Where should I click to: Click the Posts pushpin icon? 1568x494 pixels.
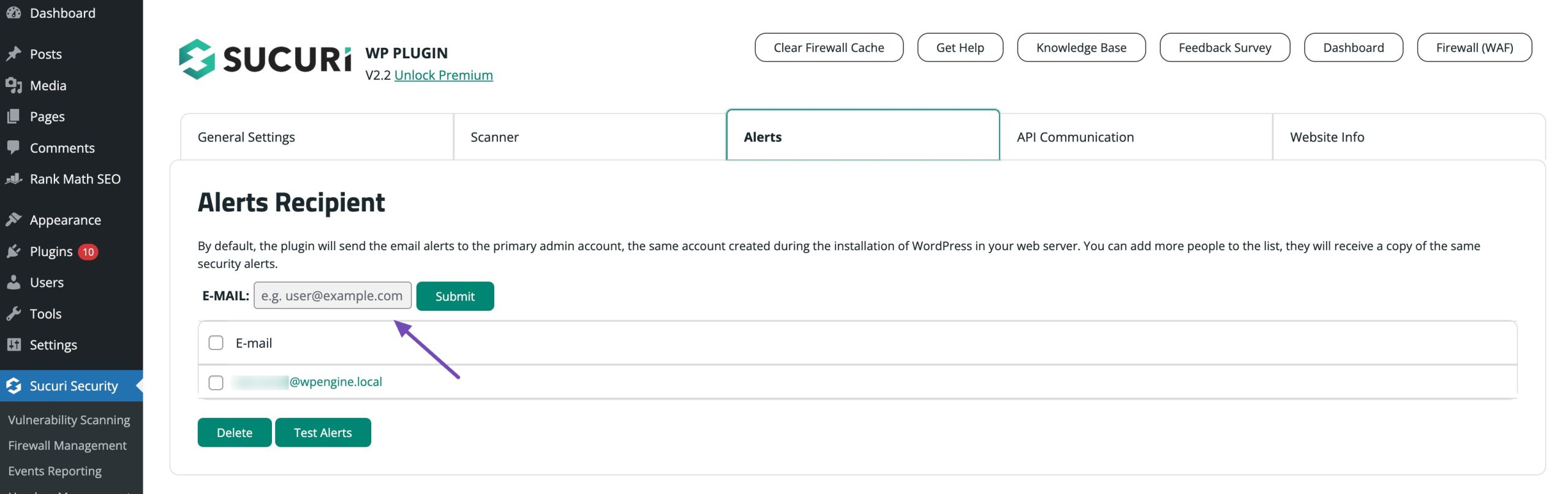pos(13,54)
